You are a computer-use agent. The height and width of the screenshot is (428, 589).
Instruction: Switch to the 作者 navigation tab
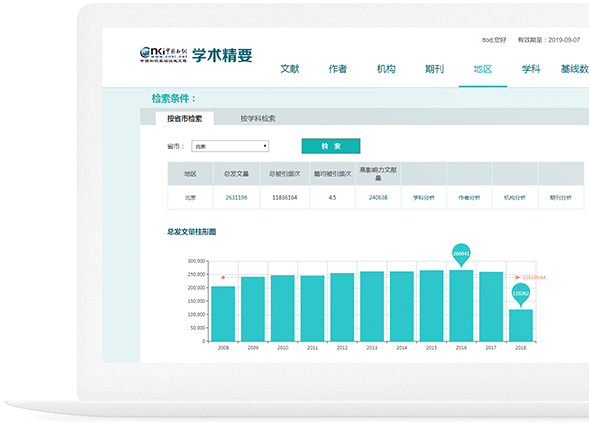coord(338,69)
